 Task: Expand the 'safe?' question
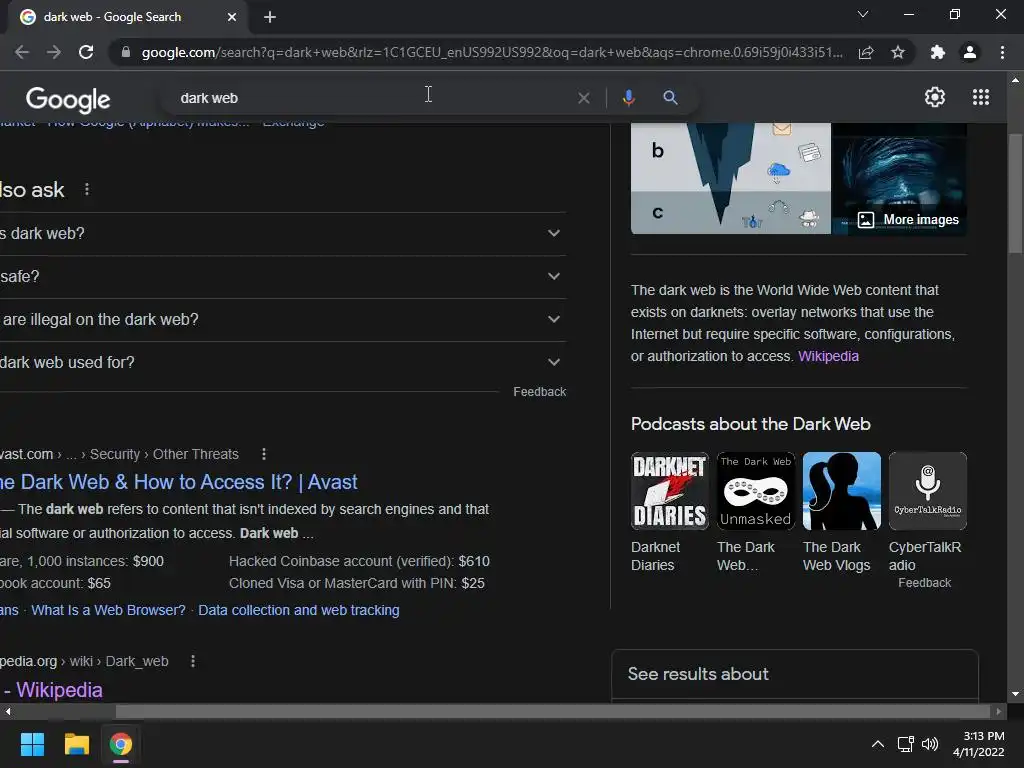282,277
